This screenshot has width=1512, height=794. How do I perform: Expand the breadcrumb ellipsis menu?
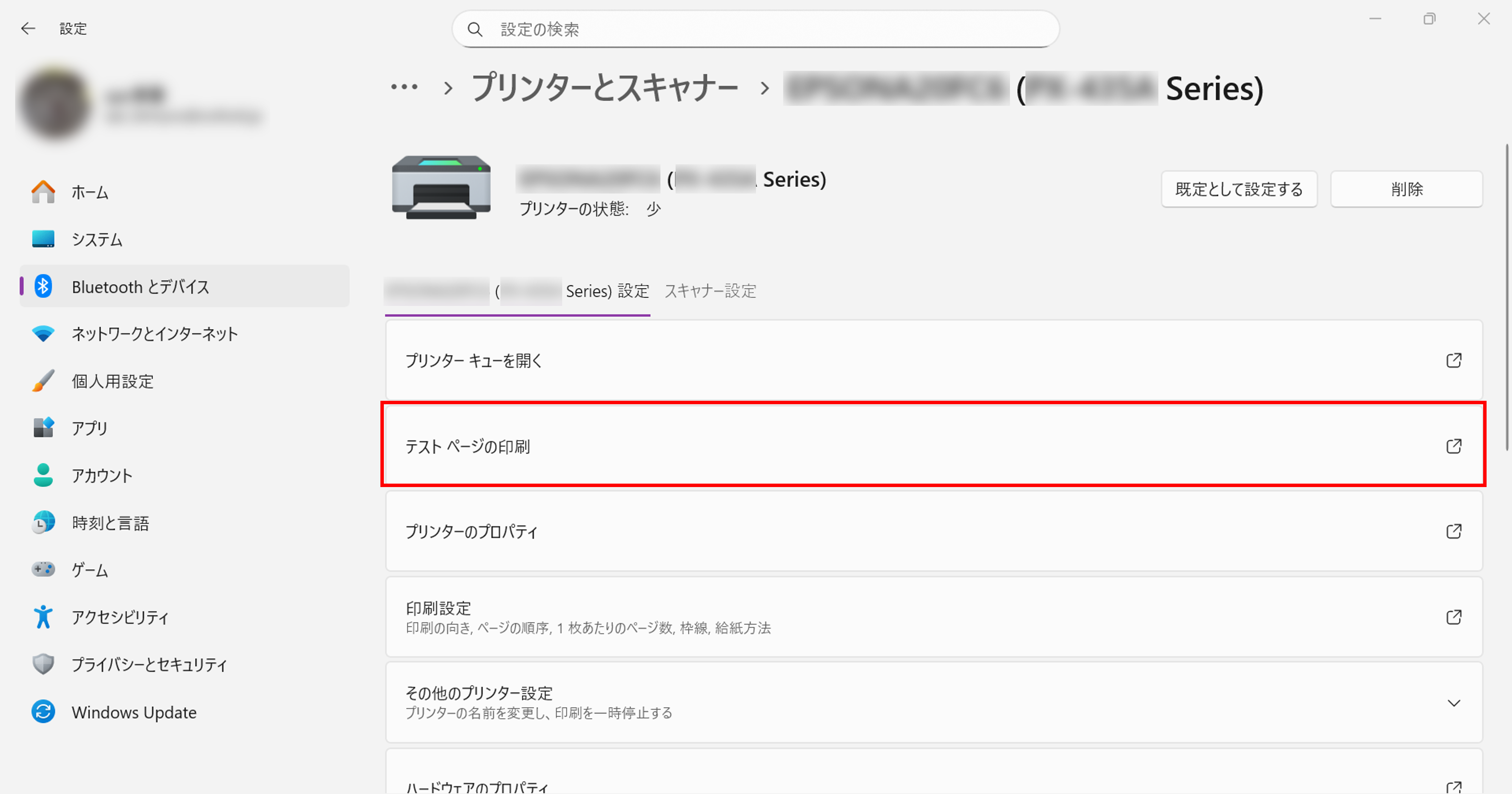click(x=404, y=88)
